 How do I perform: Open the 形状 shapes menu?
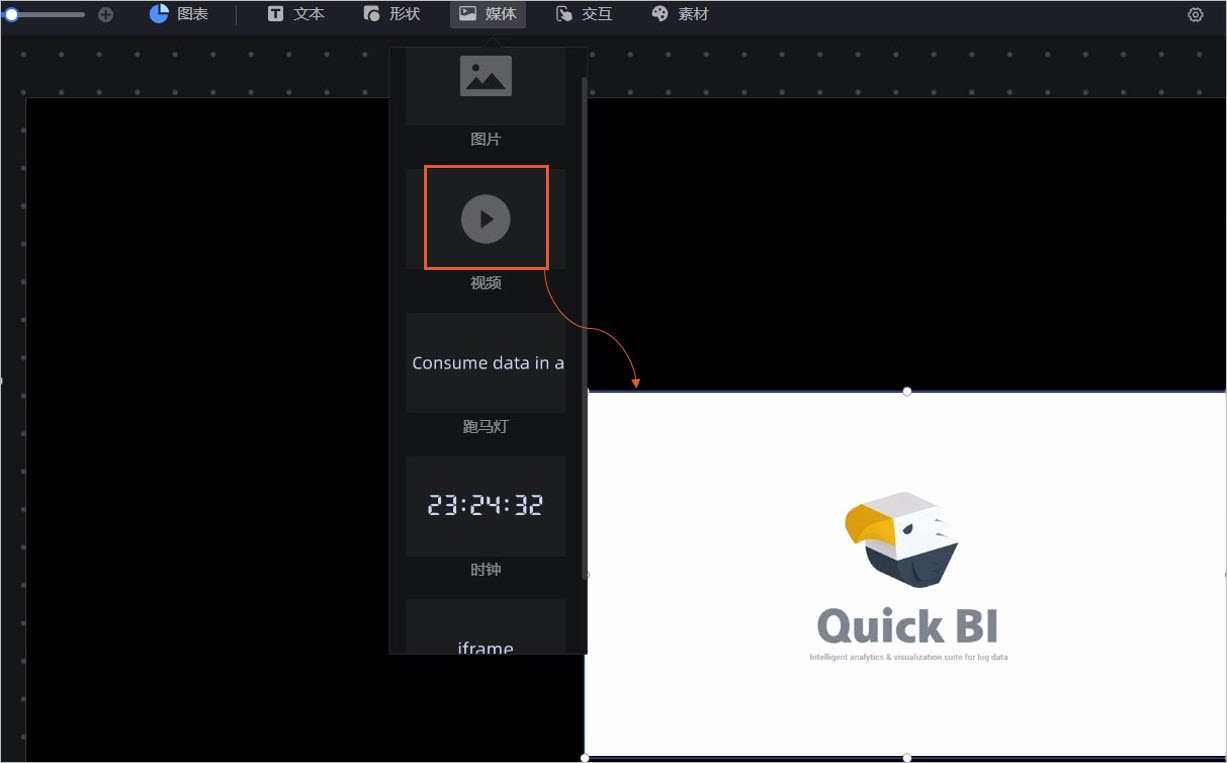392,14
